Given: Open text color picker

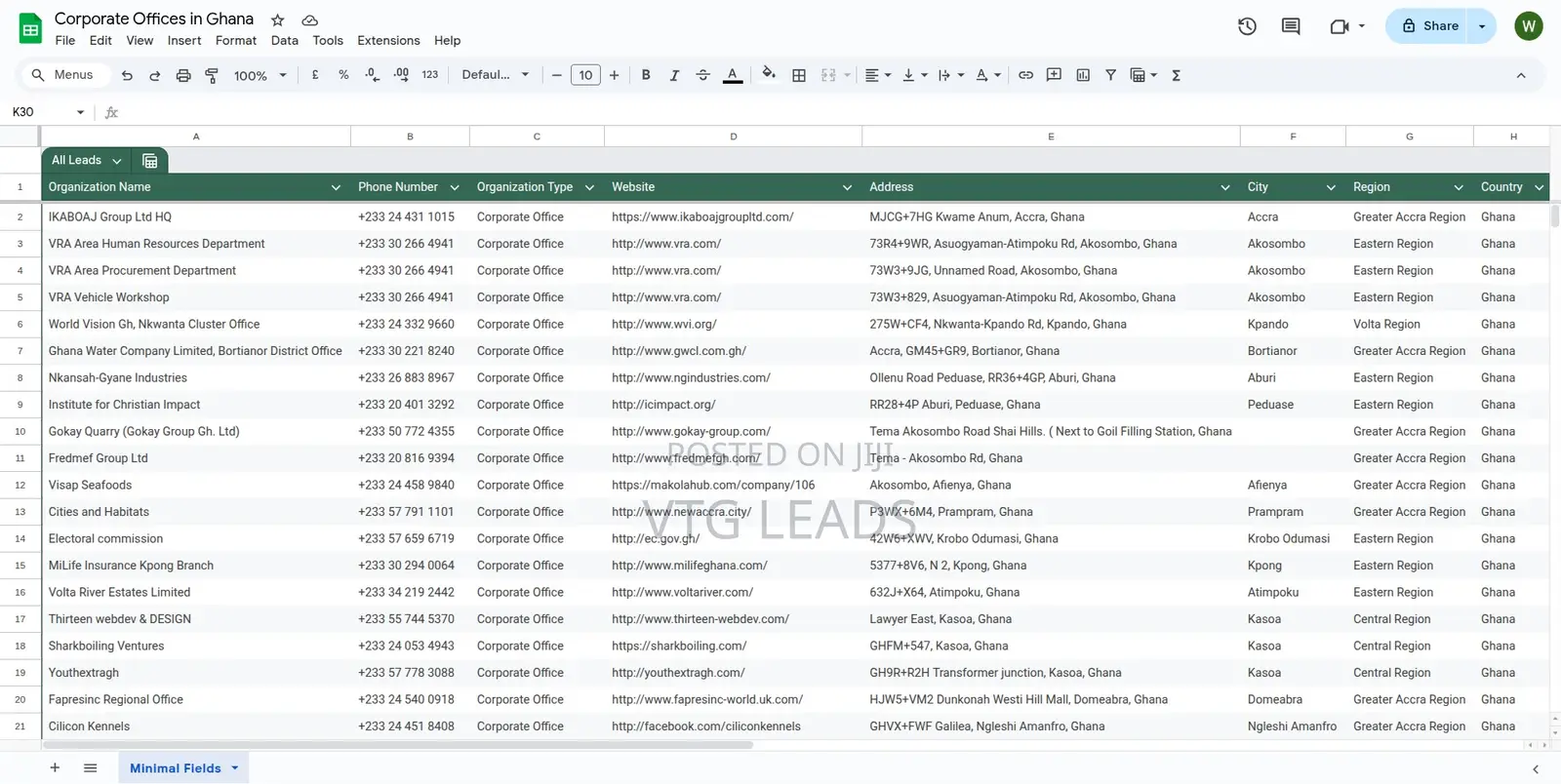Looking at the screenshot, I should tap(733, 75).
